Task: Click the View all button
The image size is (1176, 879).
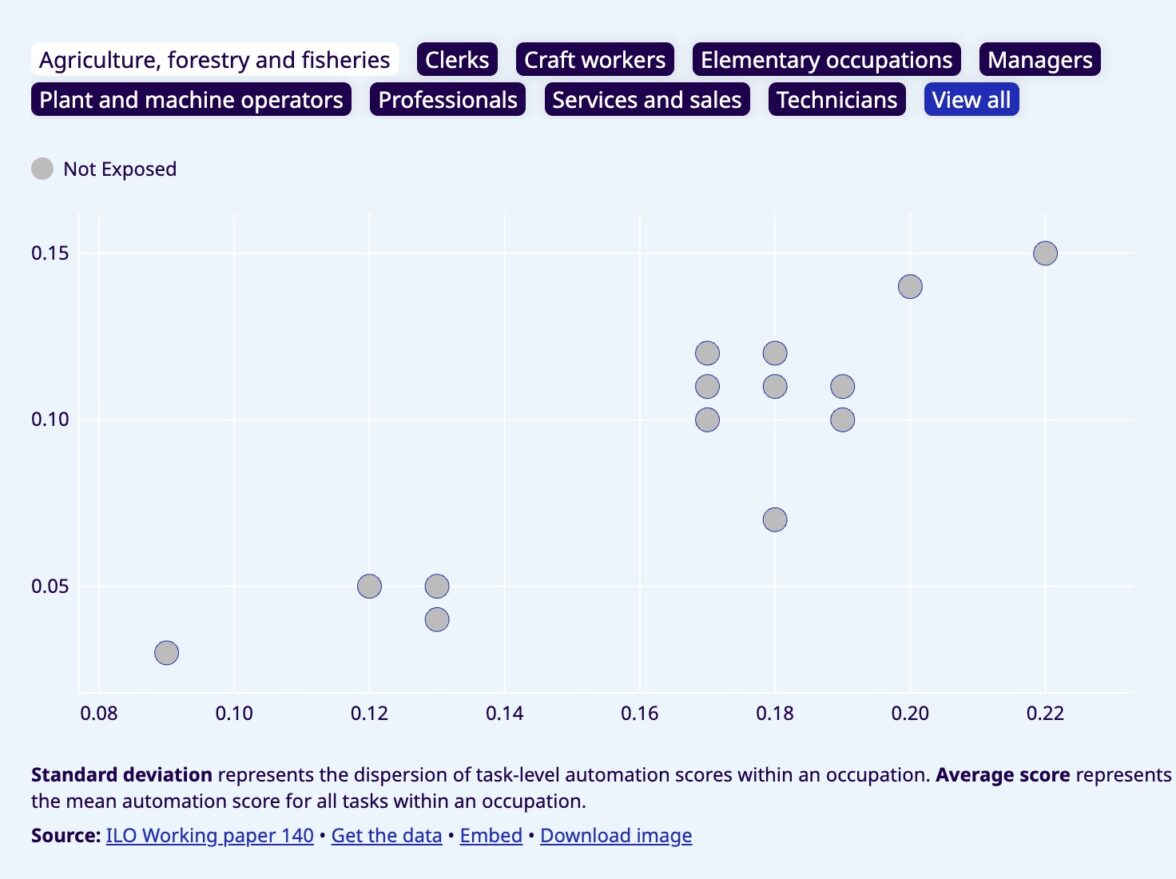Action: click(x=971, y=100)
